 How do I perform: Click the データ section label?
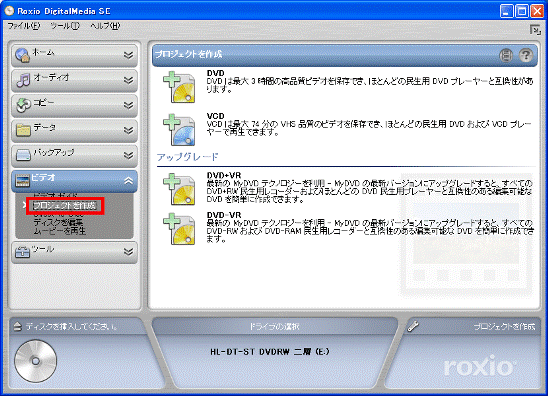click(45, 128)
